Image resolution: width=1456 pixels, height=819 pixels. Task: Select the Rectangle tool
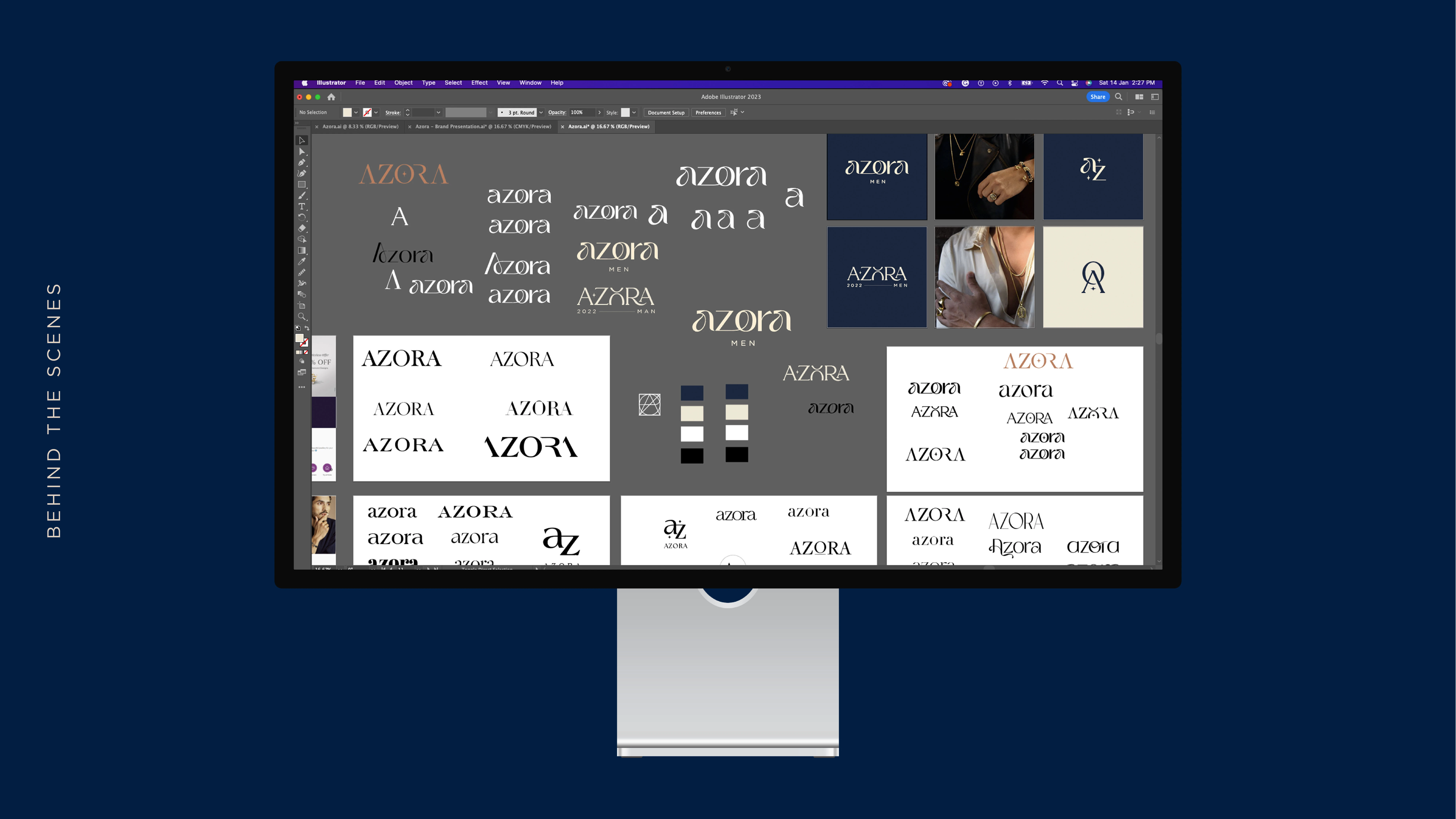pyautogui.click(x=302, y=184)
